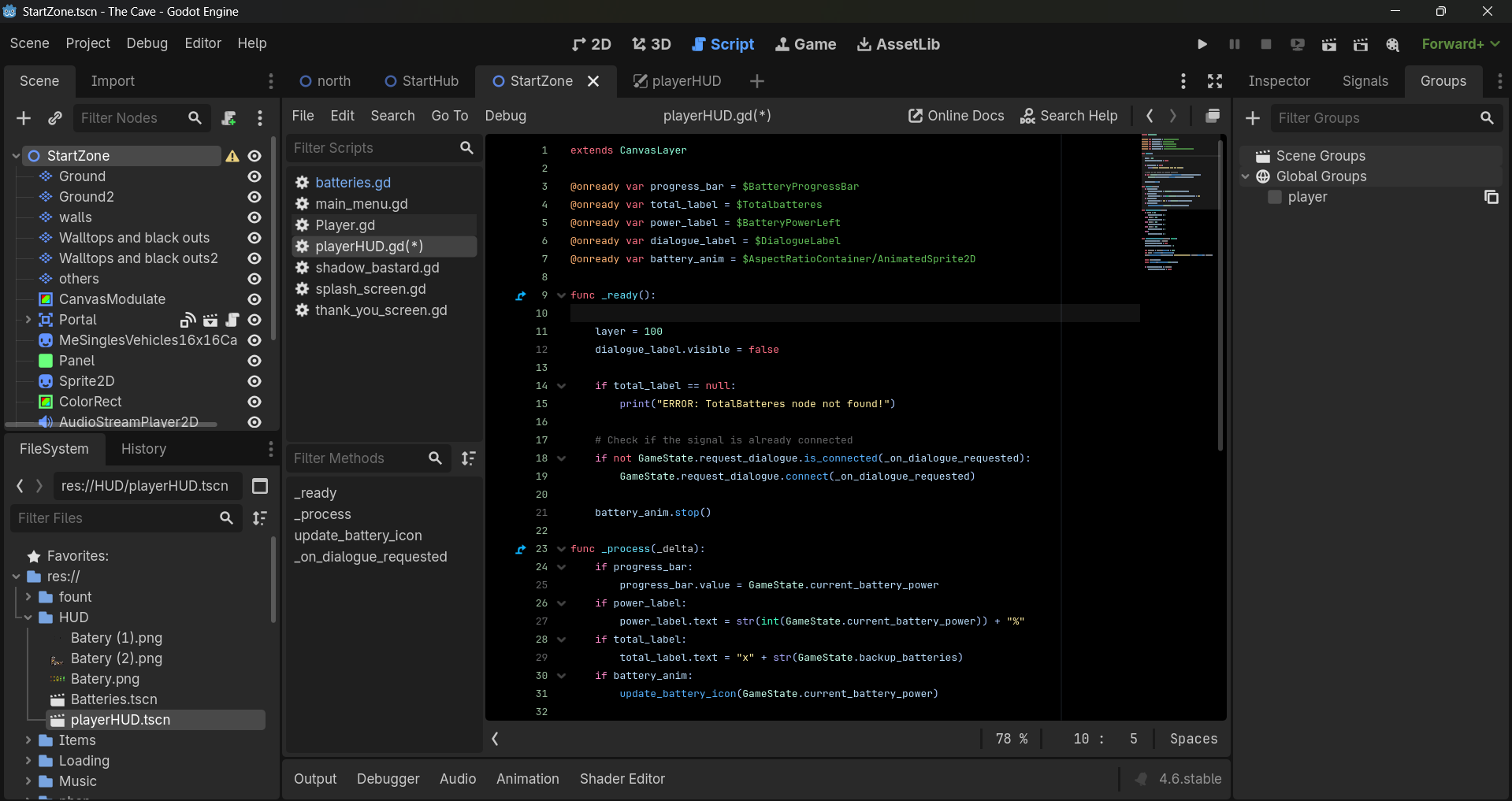Toggle alphabetical sorting of methods list
This screenshot has height=801, width=1512.
click(x=468, y=458)
